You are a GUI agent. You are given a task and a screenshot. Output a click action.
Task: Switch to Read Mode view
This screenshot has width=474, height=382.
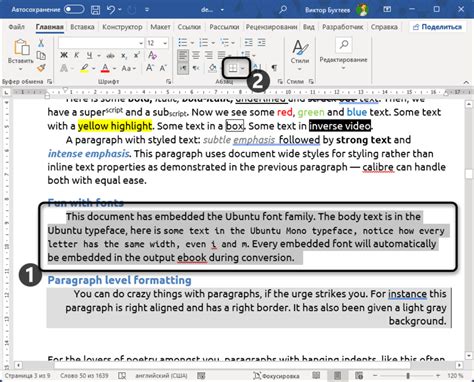[316, 375]
